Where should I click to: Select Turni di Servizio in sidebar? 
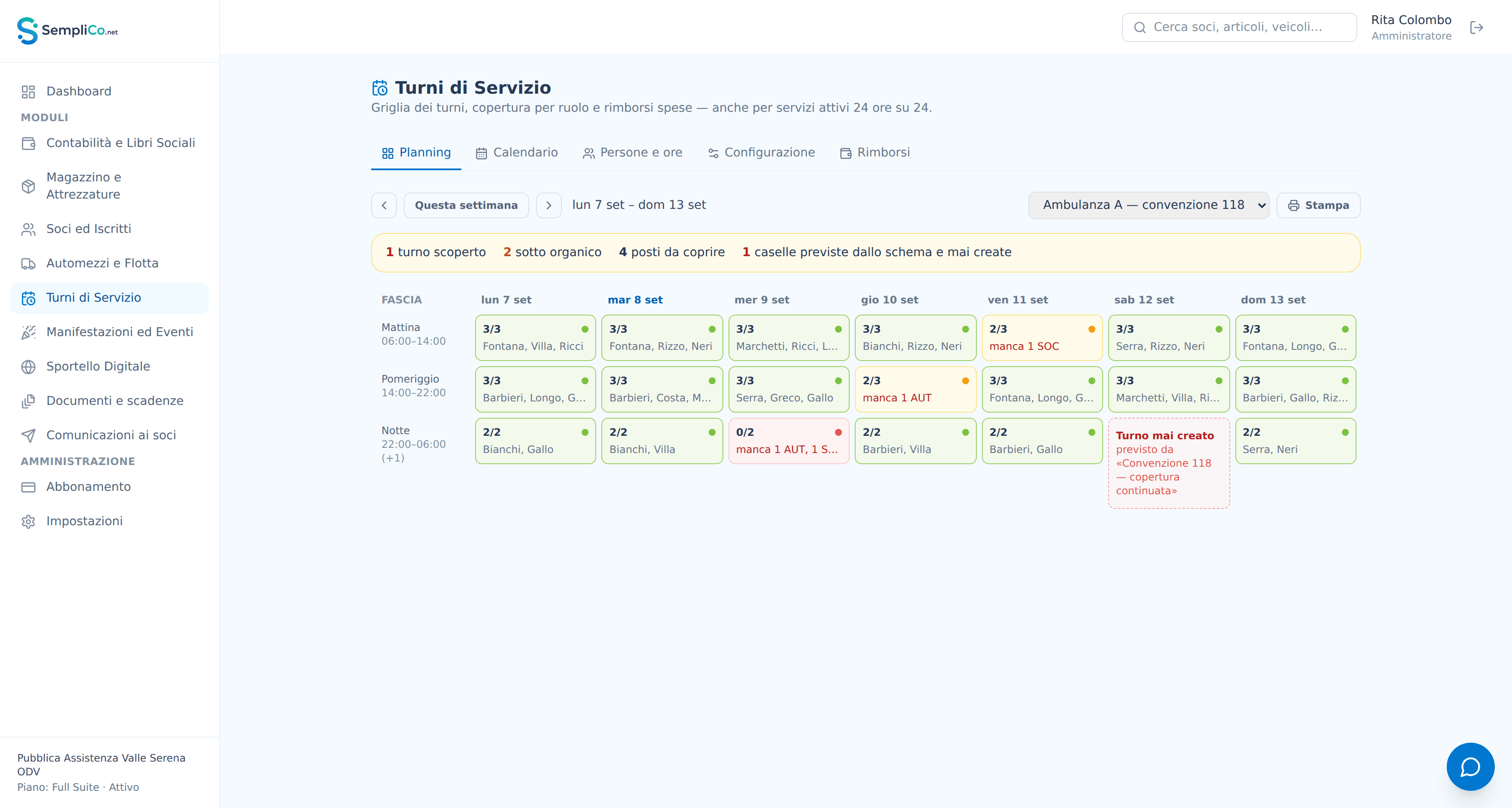[x=109, y=298]
